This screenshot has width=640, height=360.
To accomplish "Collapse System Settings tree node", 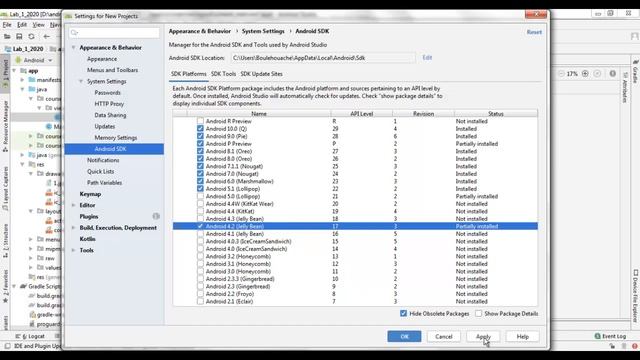I will (81, 82).
